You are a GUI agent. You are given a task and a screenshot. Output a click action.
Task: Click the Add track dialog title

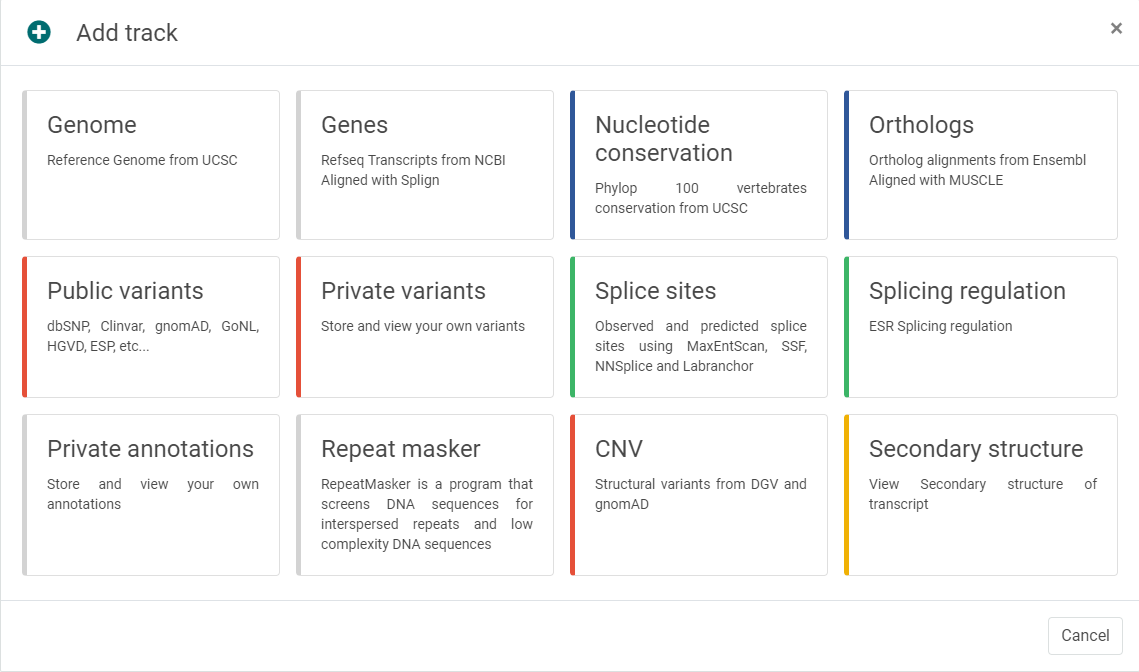coord(127,33)
